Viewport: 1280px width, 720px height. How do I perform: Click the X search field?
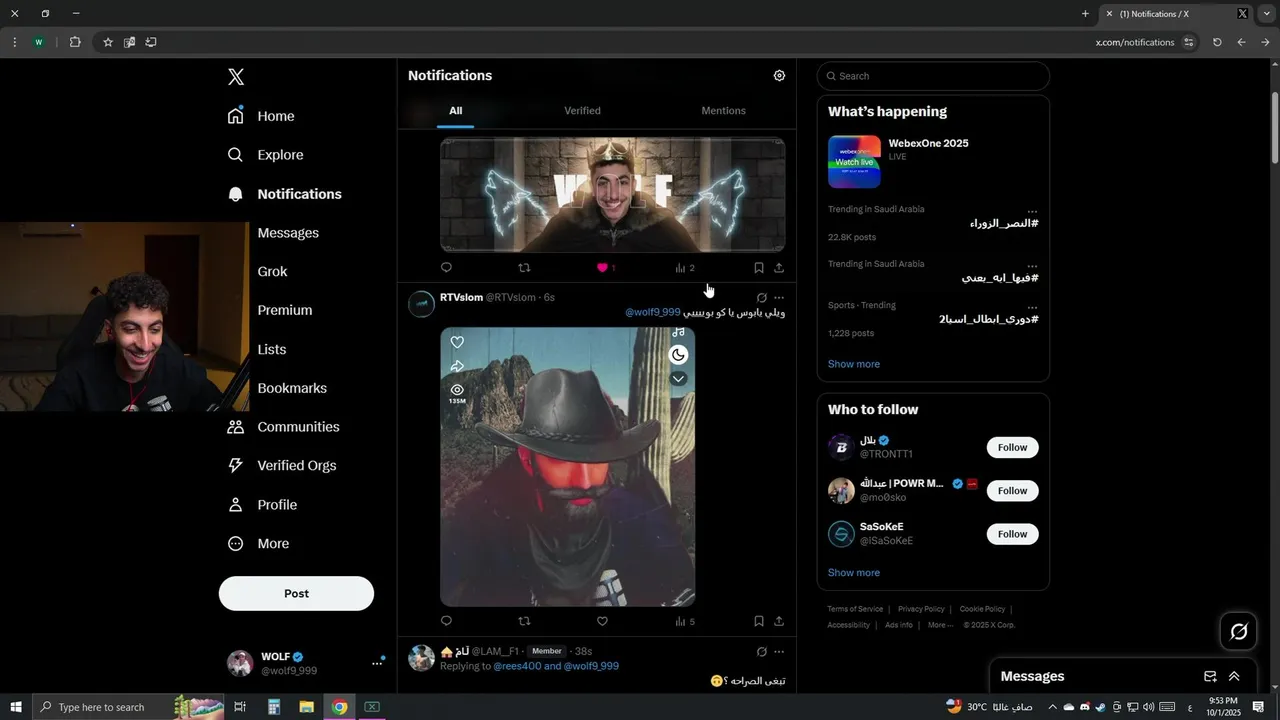[933, 76]
